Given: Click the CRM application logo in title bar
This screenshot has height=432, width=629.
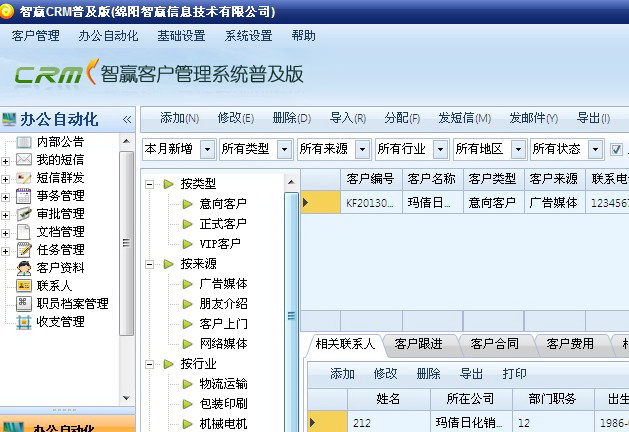Looking at the screenshot, I should coord(6,11).
